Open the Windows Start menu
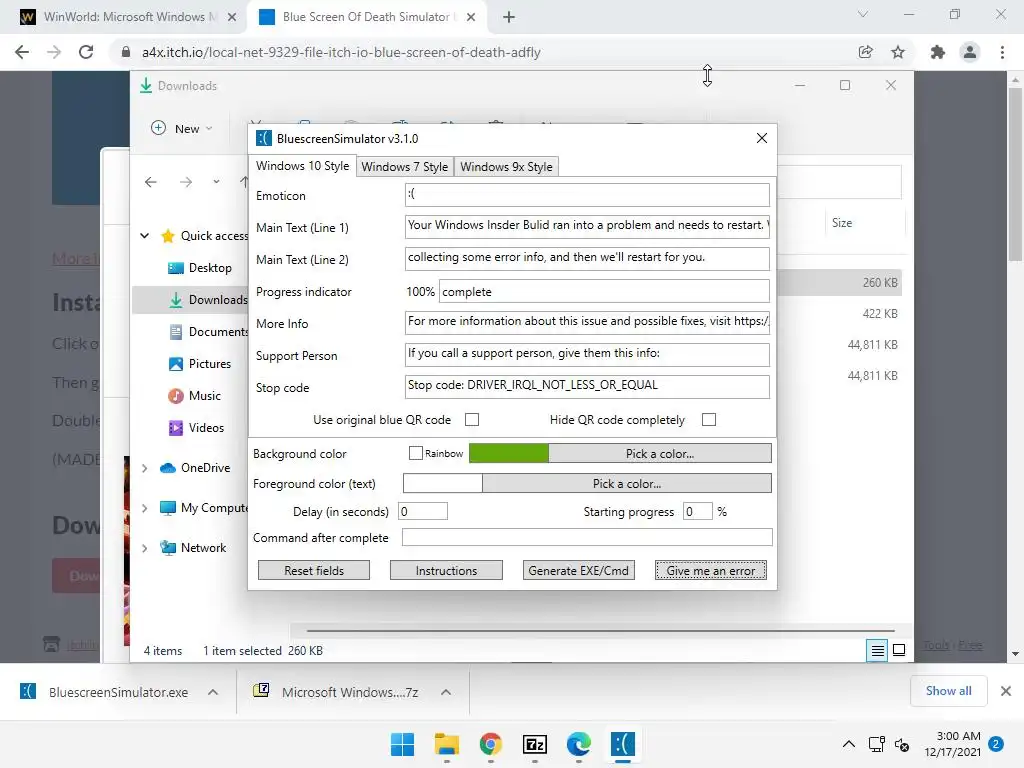Screen dimensions: 1024x768 tap(402, 744)
